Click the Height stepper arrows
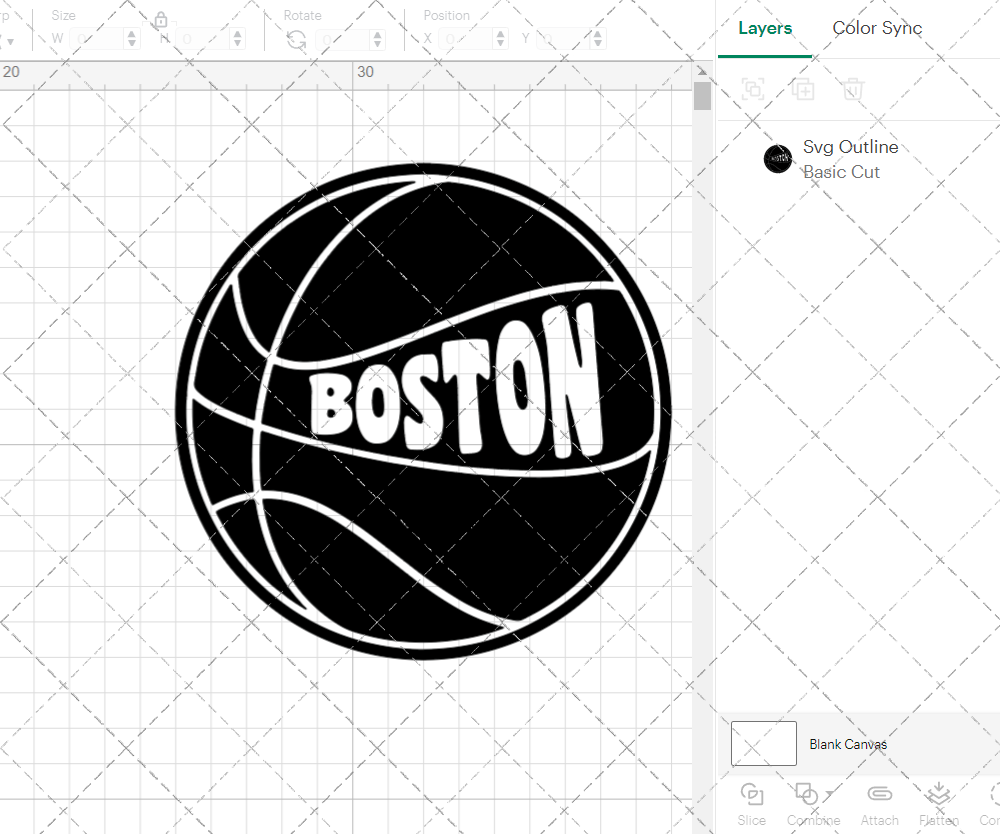 237,39
